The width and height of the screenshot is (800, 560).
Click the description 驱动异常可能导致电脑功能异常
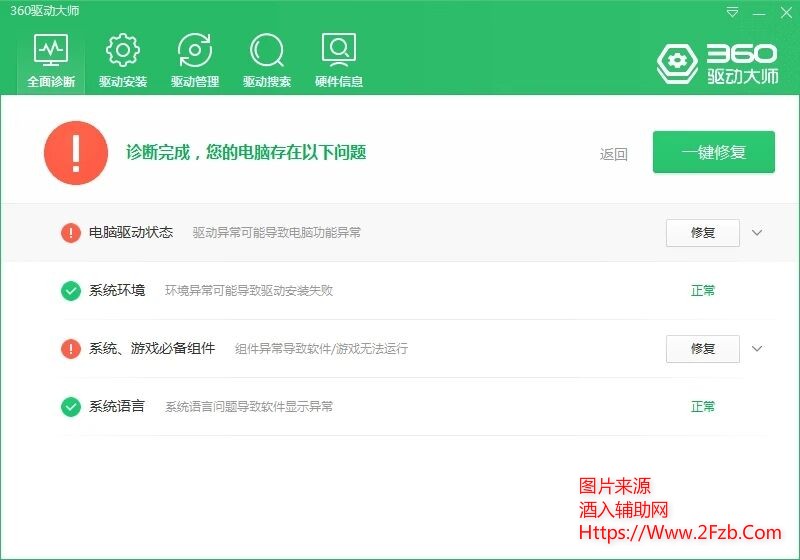click(x=277, y=233)
